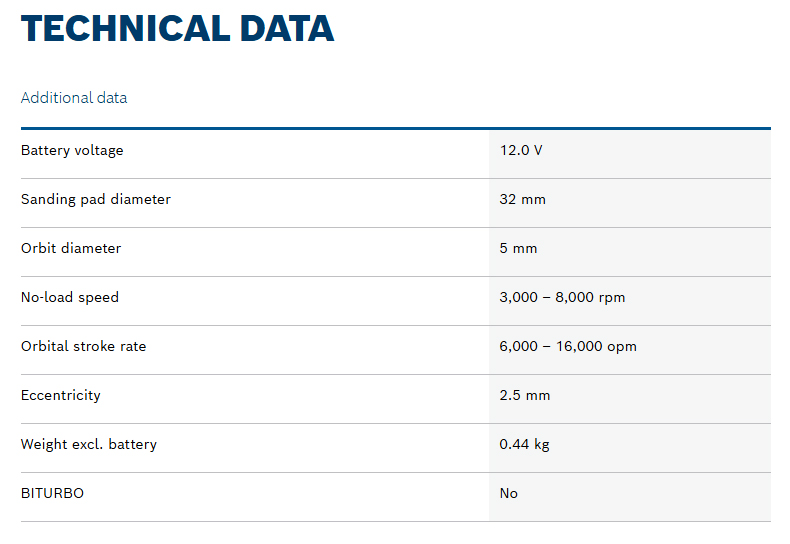Viewport: 790px width, 544px height.
Task: Click the thick blue divider above the table
Action: tap(395, 128)
